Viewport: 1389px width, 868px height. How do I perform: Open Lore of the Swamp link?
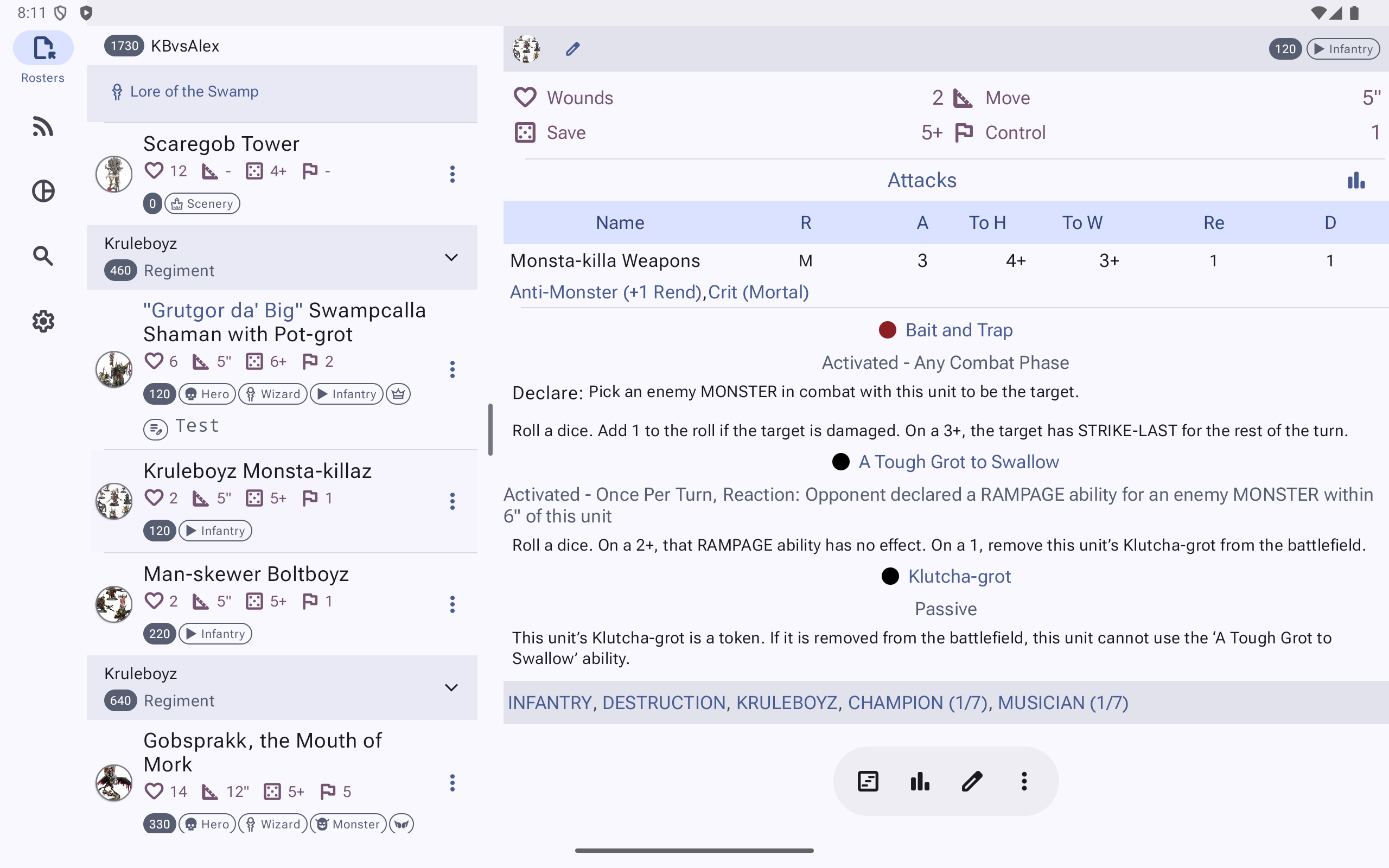coord(194,92)
